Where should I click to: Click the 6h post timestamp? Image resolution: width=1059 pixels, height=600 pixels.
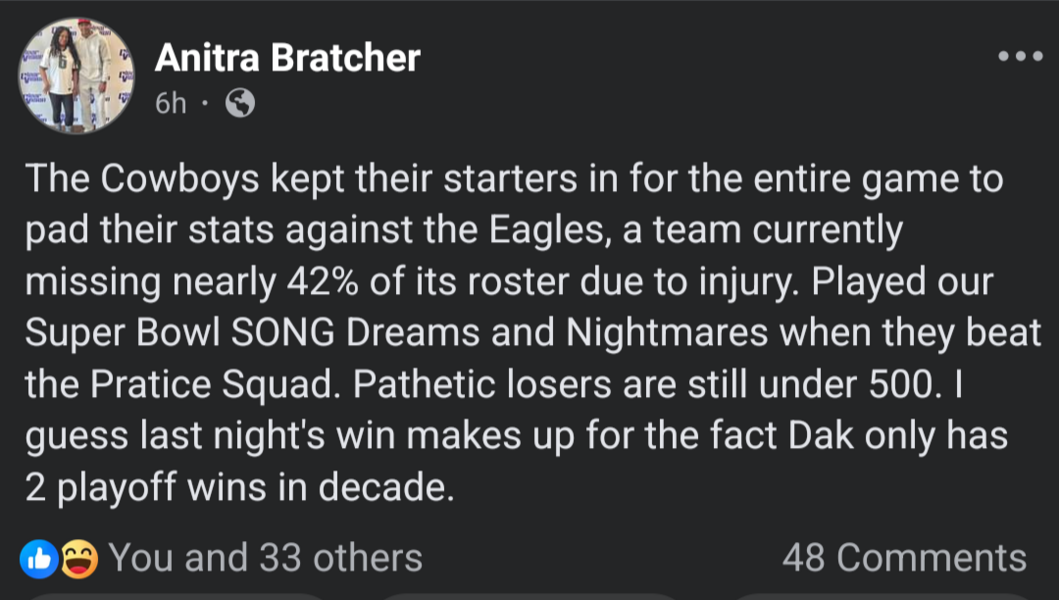170,103
